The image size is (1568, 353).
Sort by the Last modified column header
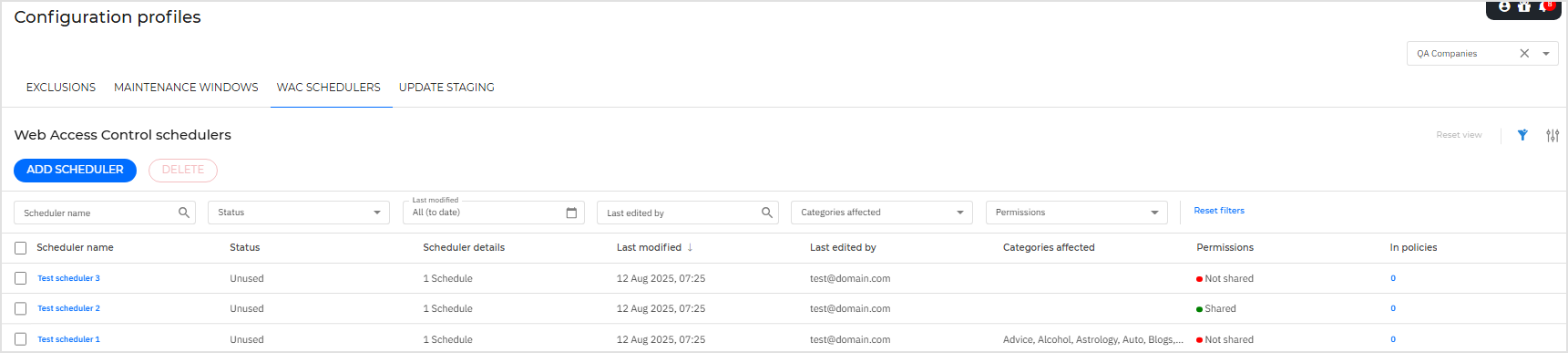click(x=649, y=247)
